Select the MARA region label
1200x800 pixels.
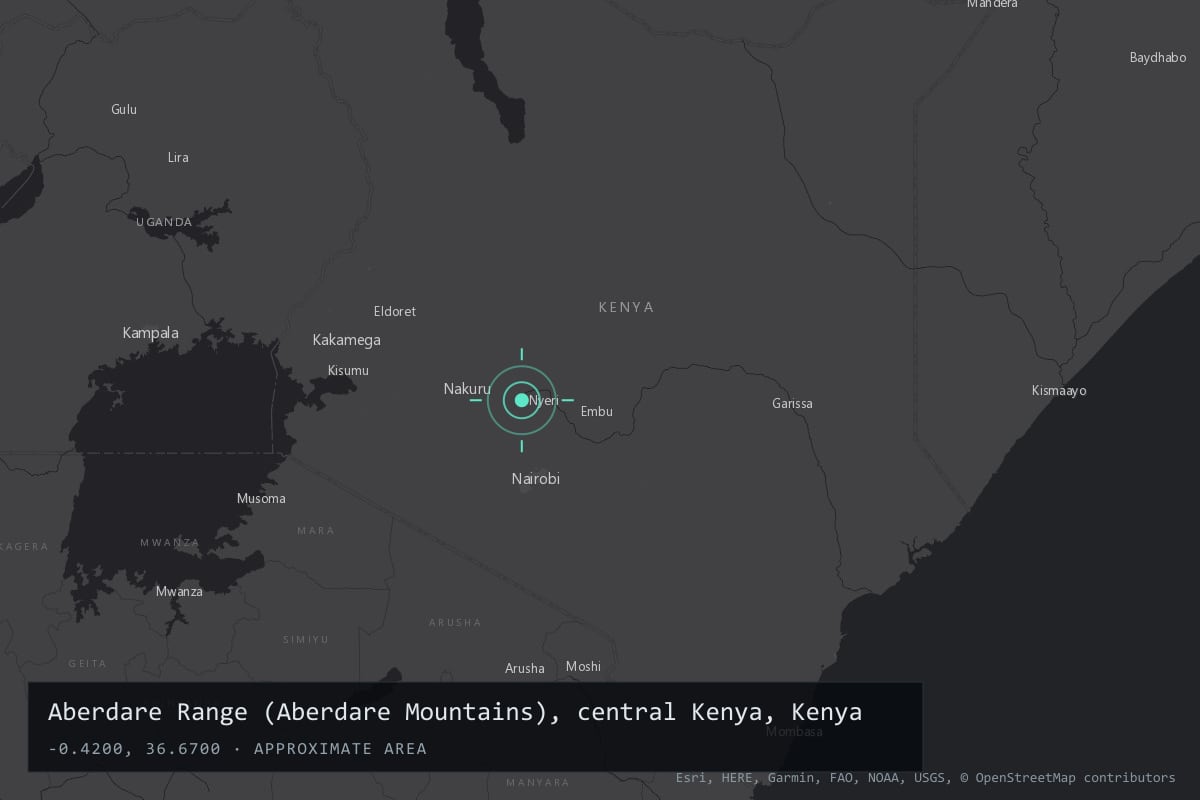tap(316, 531)
